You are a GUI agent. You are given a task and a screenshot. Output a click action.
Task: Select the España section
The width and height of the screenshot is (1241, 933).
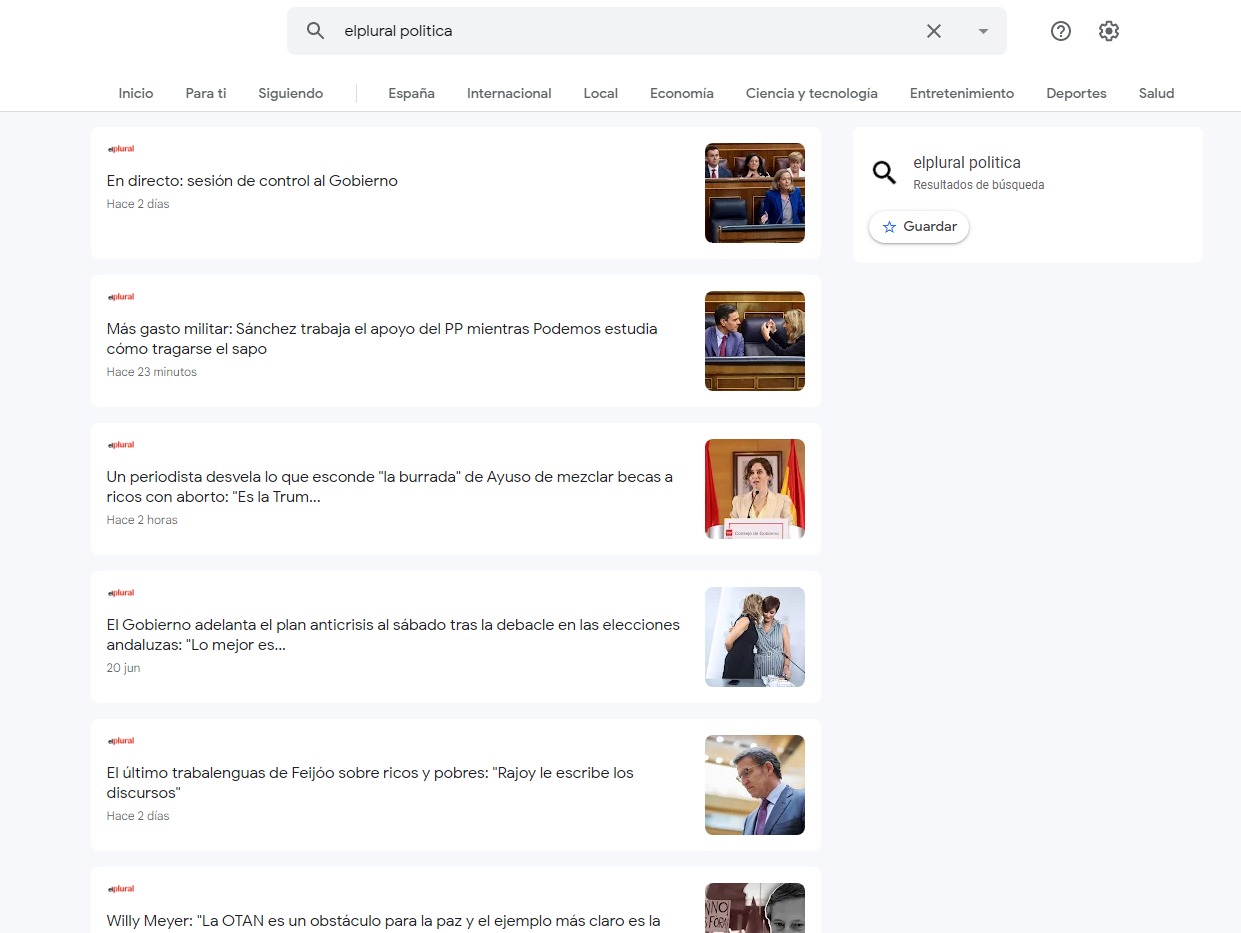(412, 93)
